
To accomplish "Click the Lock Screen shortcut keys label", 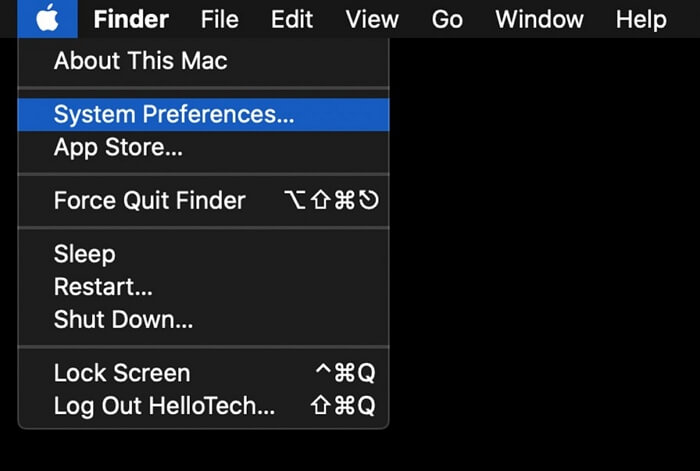I will point(345,373).
